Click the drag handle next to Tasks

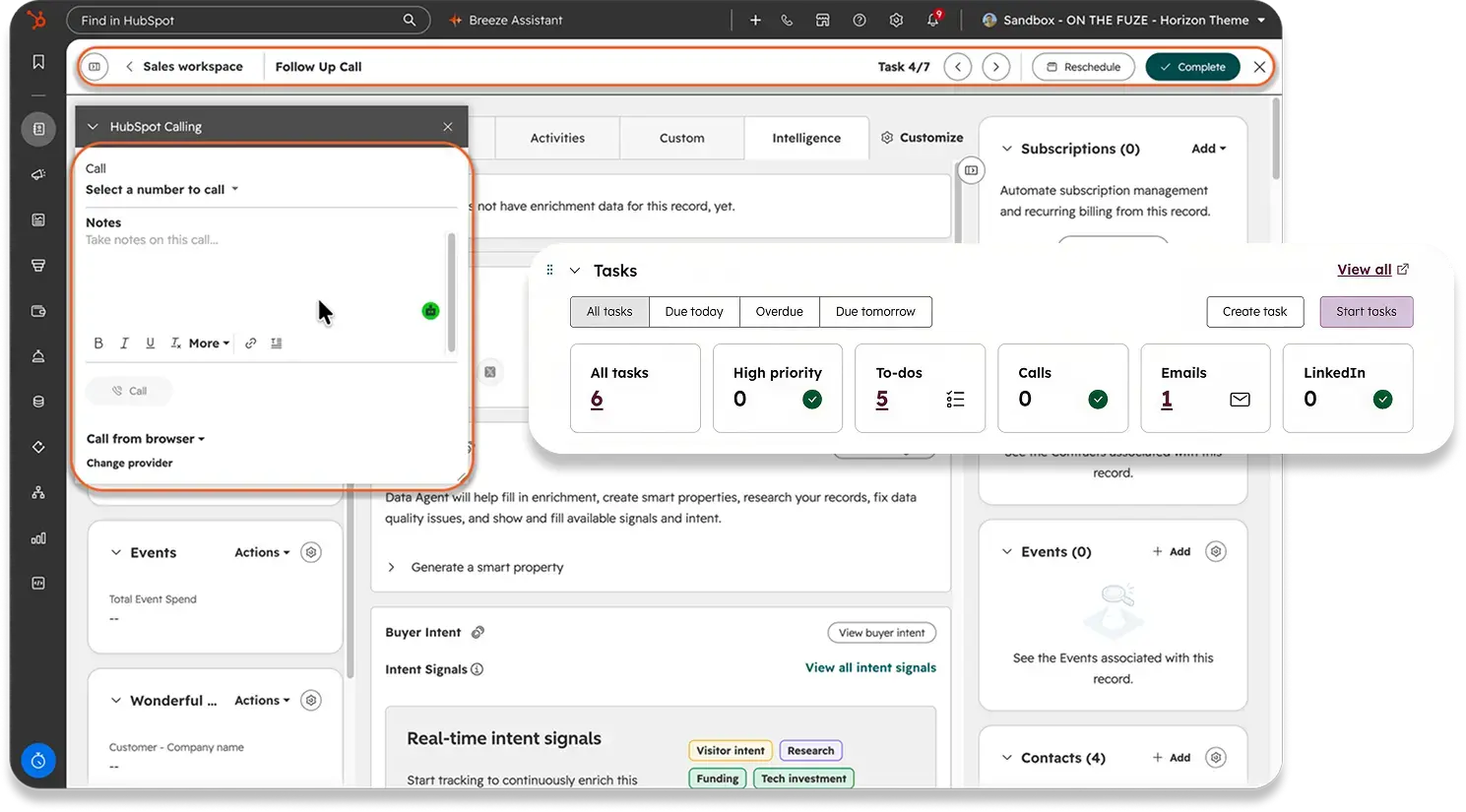pos(549,270)
